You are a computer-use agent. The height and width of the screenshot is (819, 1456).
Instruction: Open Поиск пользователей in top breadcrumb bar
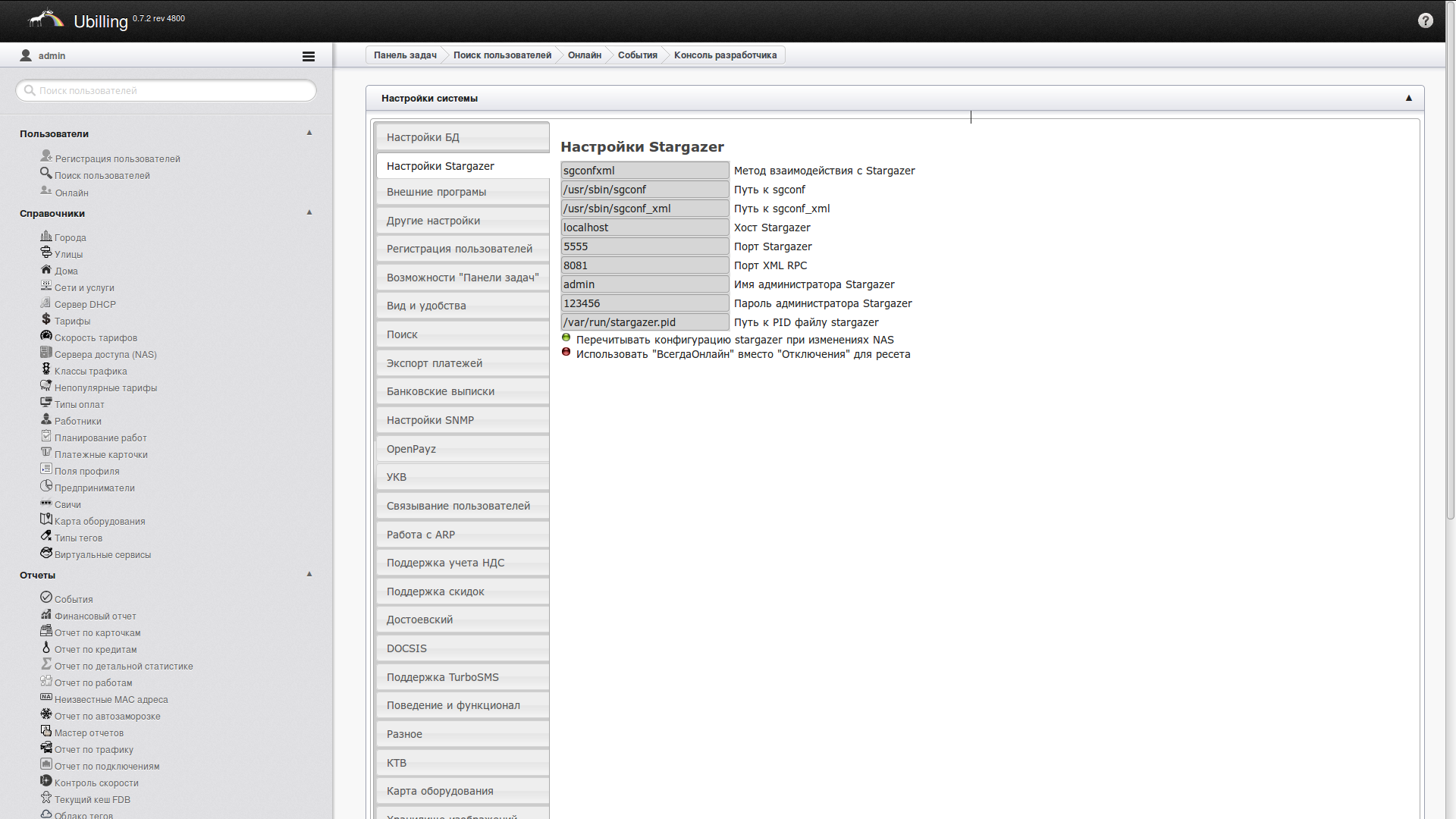click(502, 55)
